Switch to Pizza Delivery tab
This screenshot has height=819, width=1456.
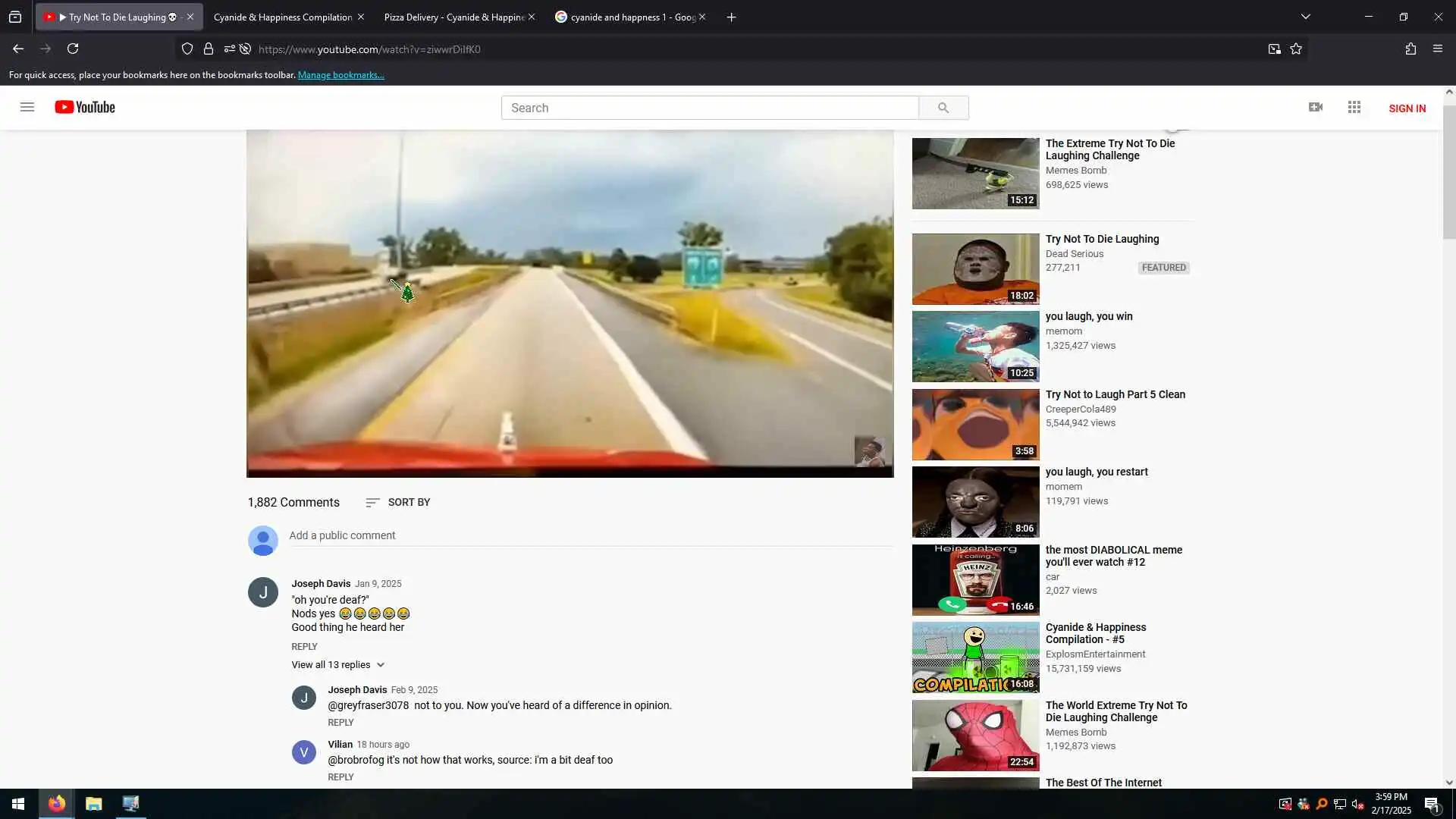coord(453,17)
